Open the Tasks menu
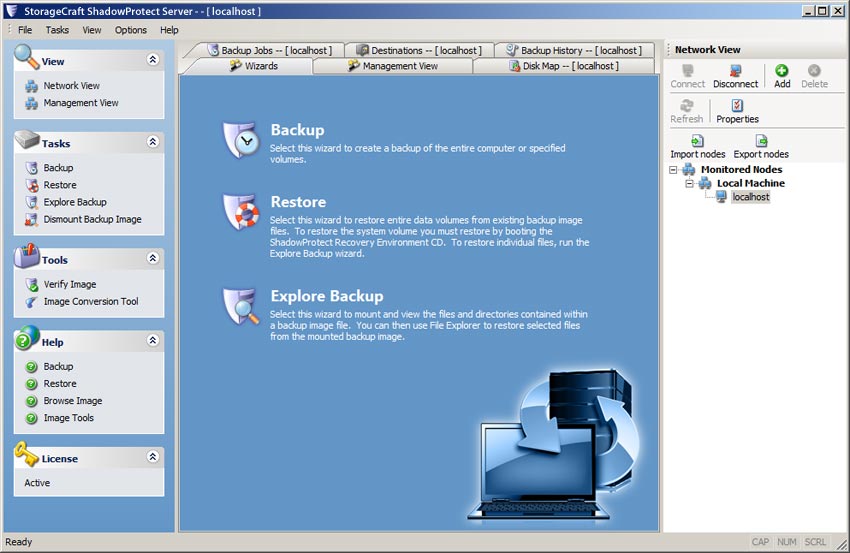Image resolution: width=850 pixels, height=553 pixels. 57,30
